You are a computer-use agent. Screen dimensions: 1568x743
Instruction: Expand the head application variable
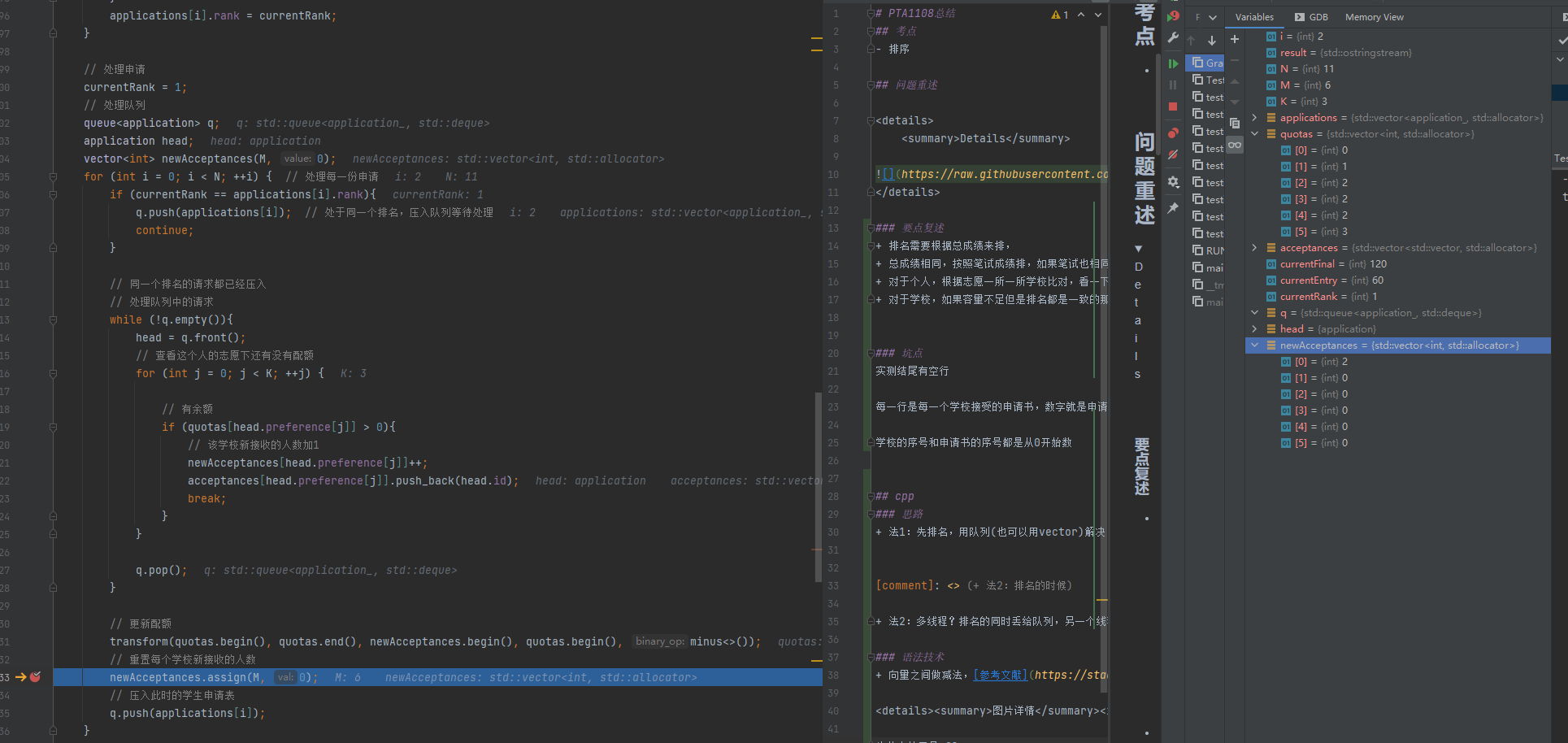tap(1254, 329)
